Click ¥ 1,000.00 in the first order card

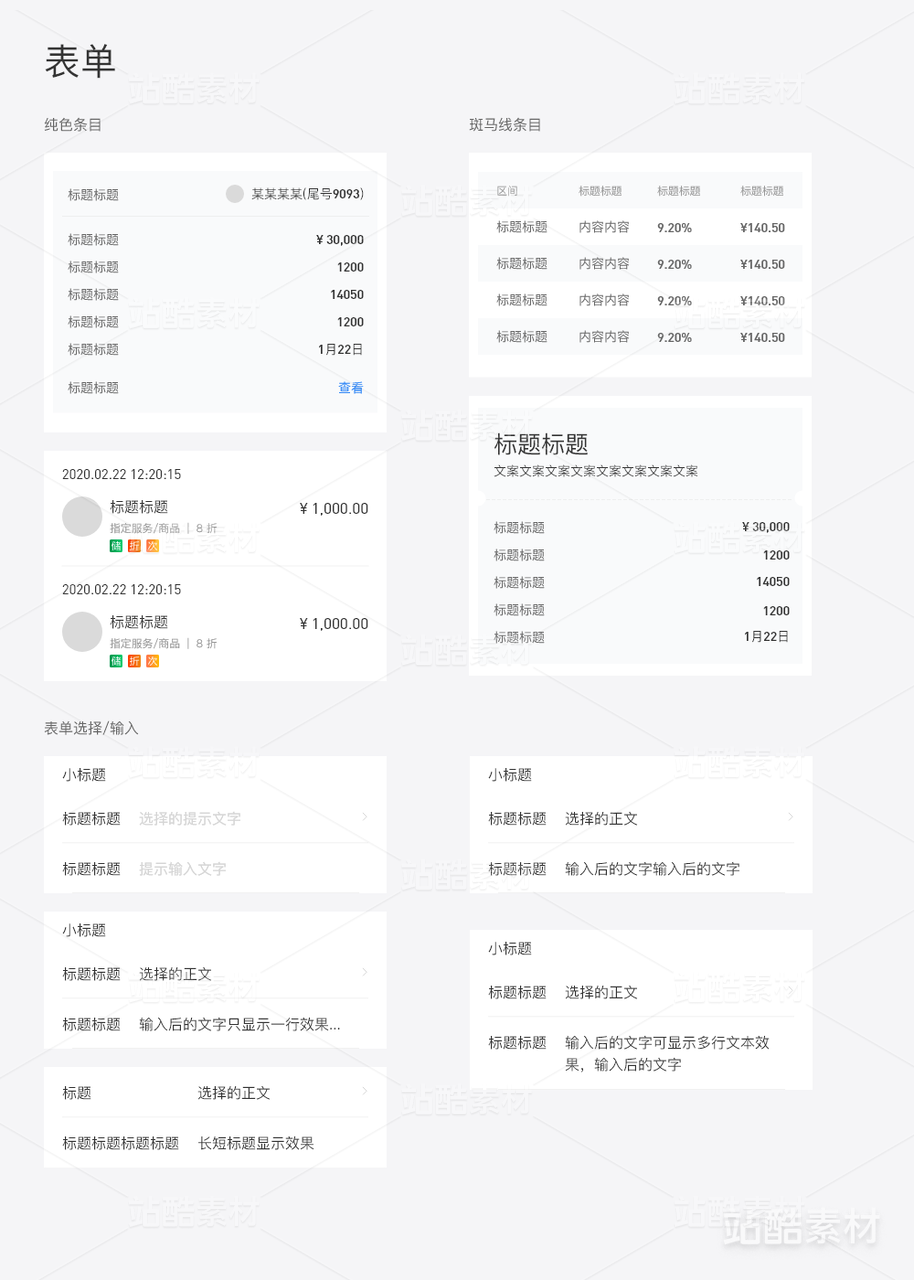click(x=334, y=509)
